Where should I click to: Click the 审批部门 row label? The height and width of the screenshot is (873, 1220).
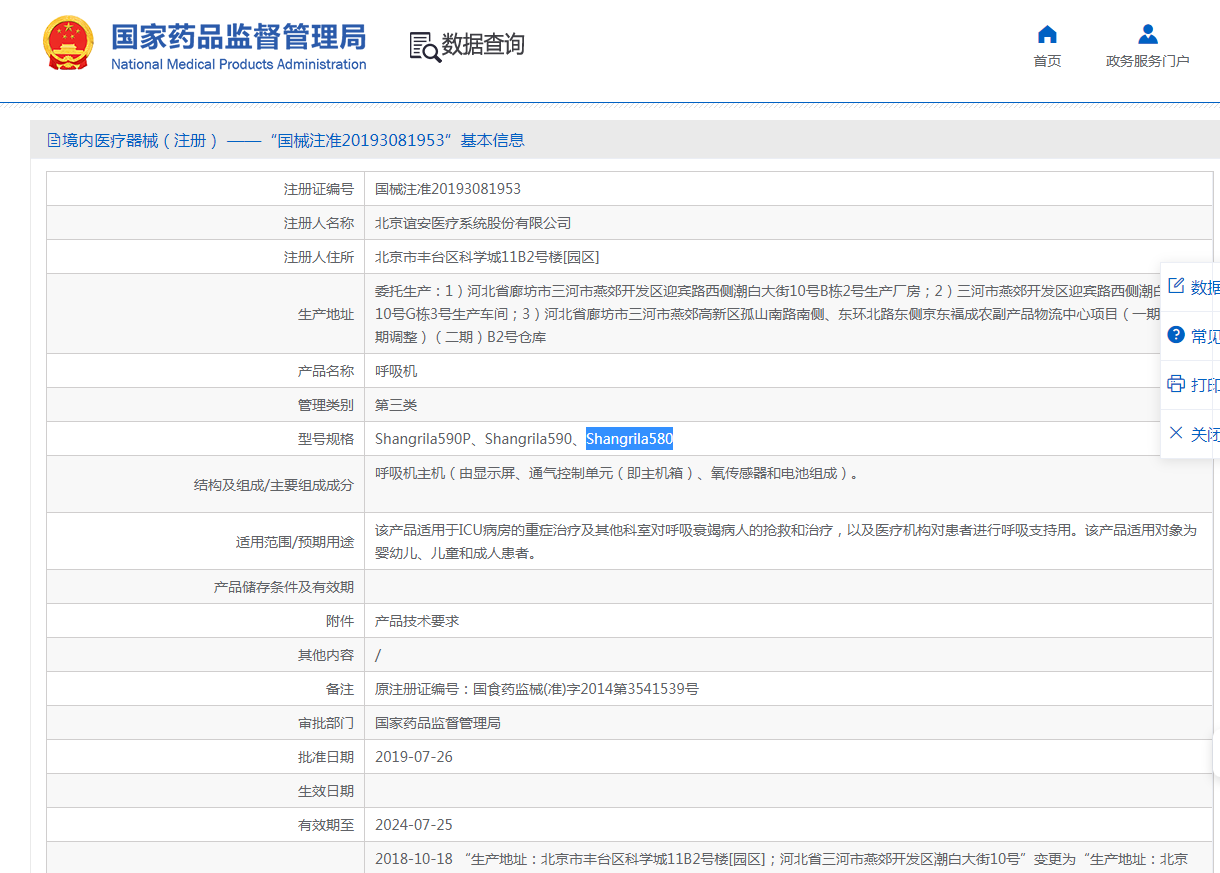click(326, 723)
